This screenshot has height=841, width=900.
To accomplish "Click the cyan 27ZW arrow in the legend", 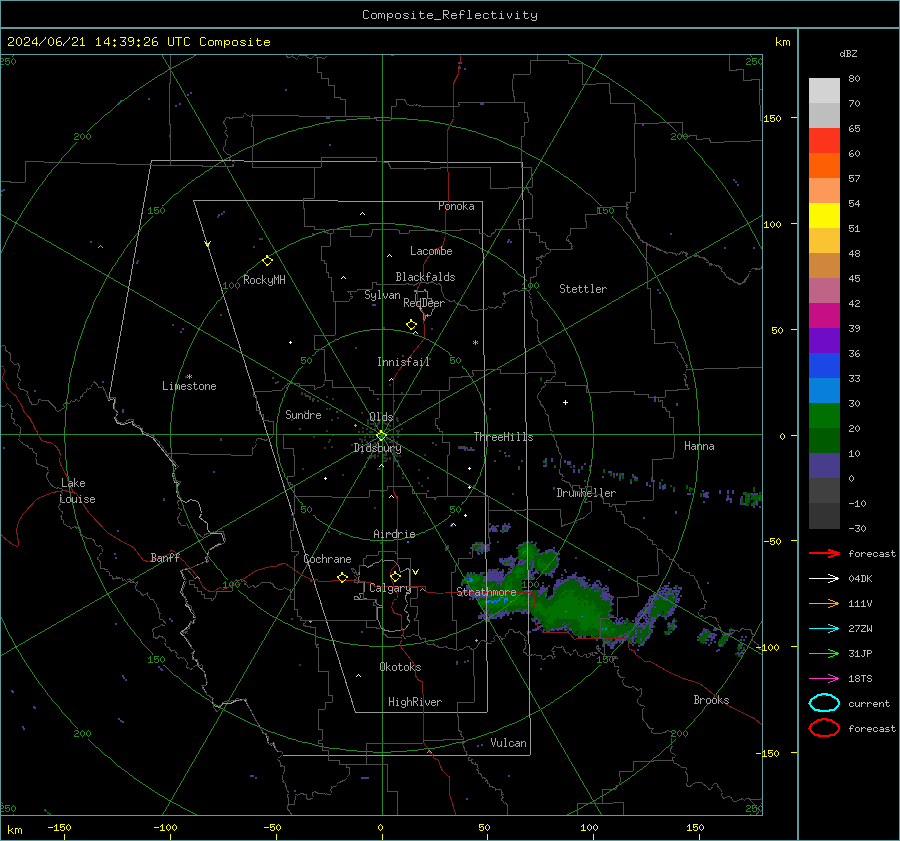I will (824, 629).
